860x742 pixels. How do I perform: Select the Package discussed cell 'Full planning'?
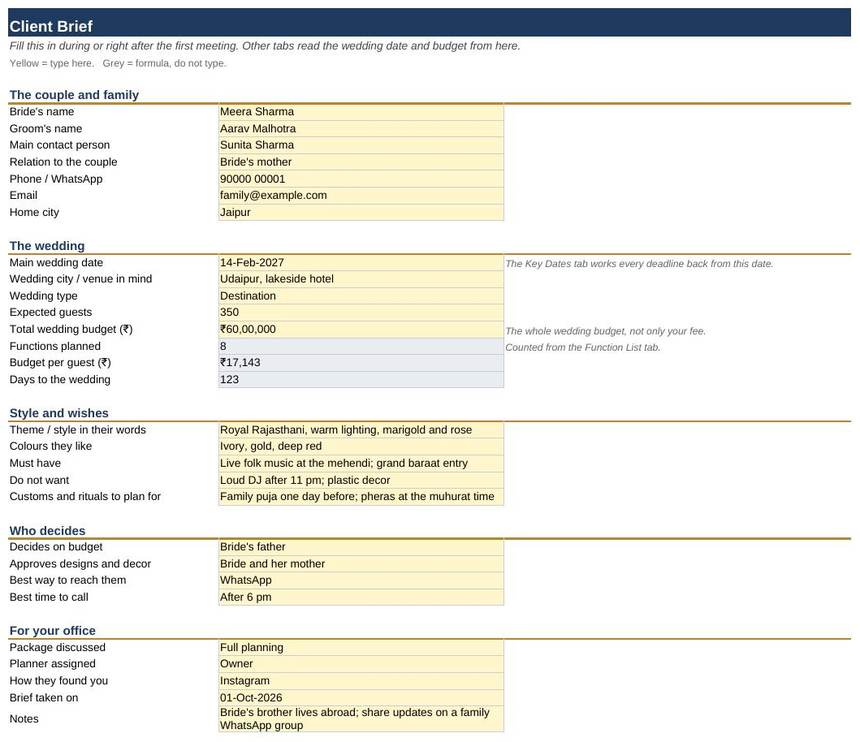click(361, 648)
